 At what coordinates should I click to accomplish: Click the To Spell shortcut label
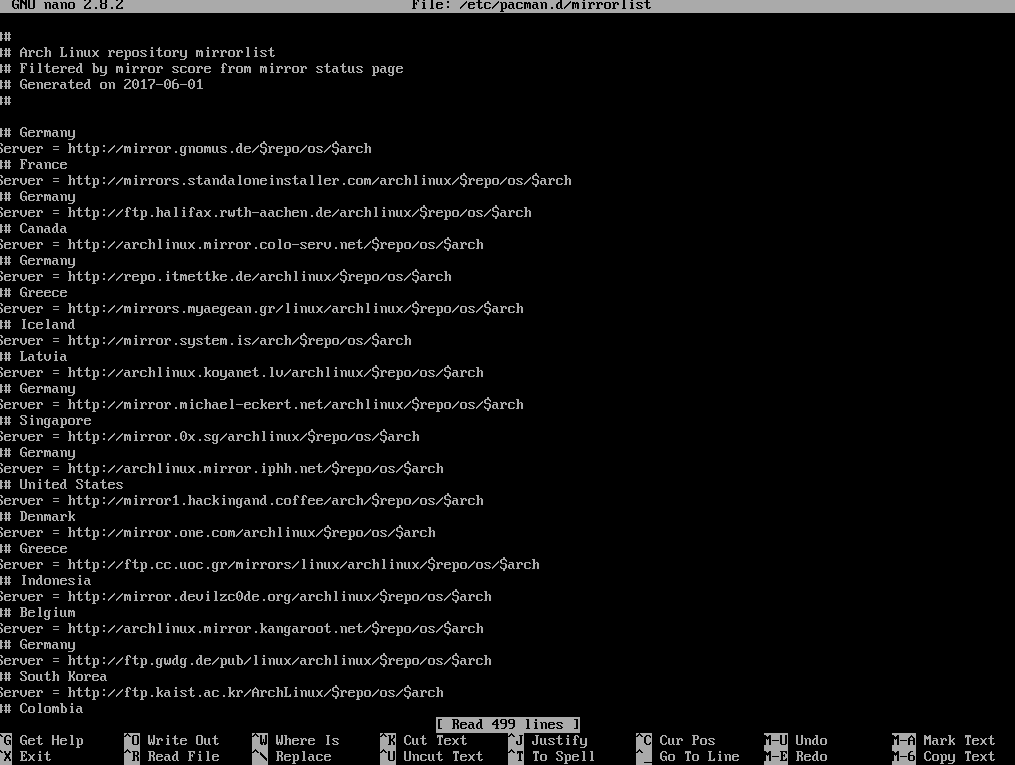[563, 757]
